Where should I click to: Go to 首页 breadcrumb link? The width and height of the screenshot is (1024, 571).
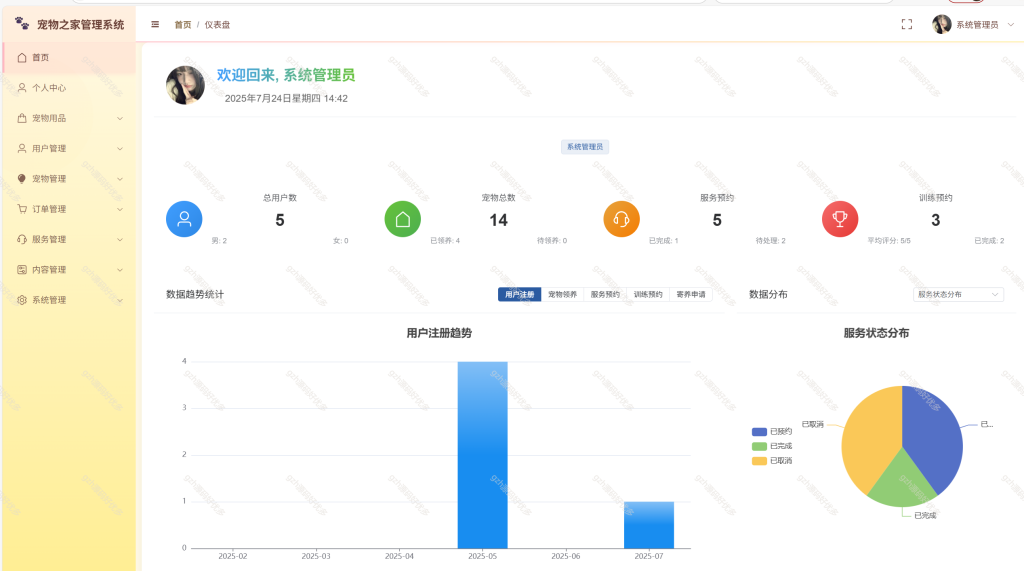coord(182,25)
